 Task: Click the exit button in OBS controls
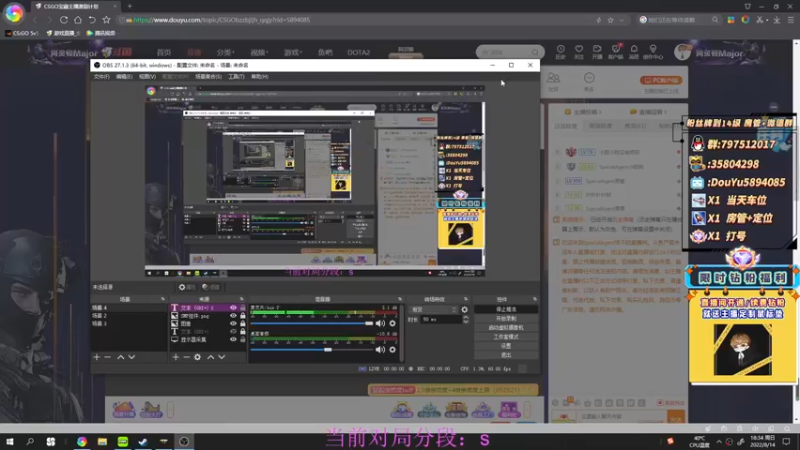[x=506, y=355]
